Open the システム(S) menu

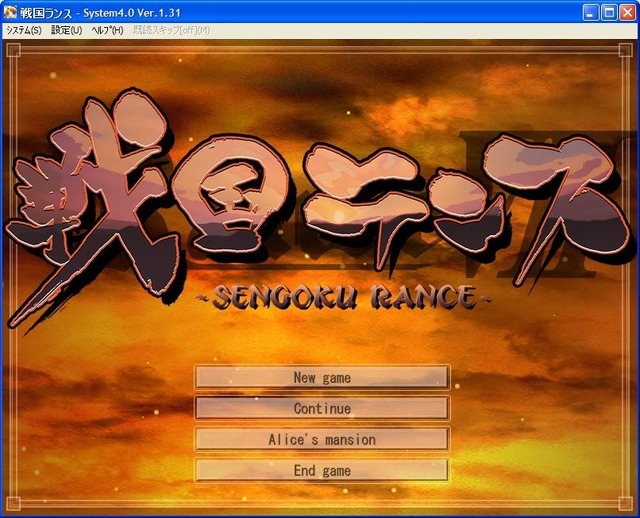24,31
